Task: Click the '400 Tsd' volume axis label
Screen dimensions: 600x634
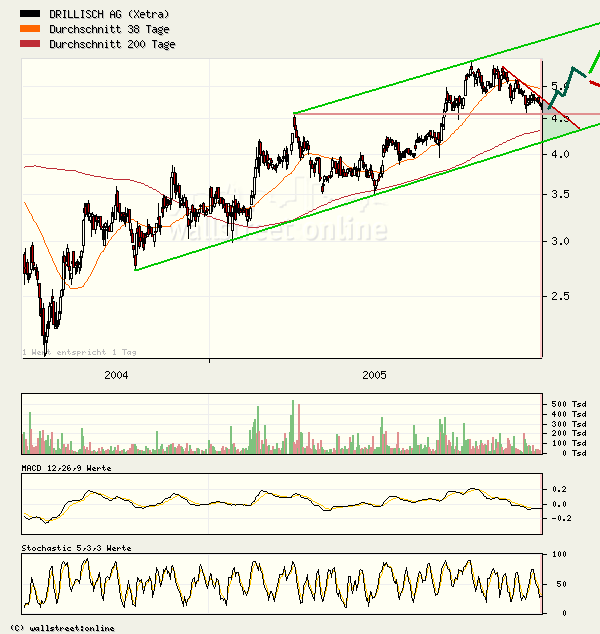Action: pos(569,414)
